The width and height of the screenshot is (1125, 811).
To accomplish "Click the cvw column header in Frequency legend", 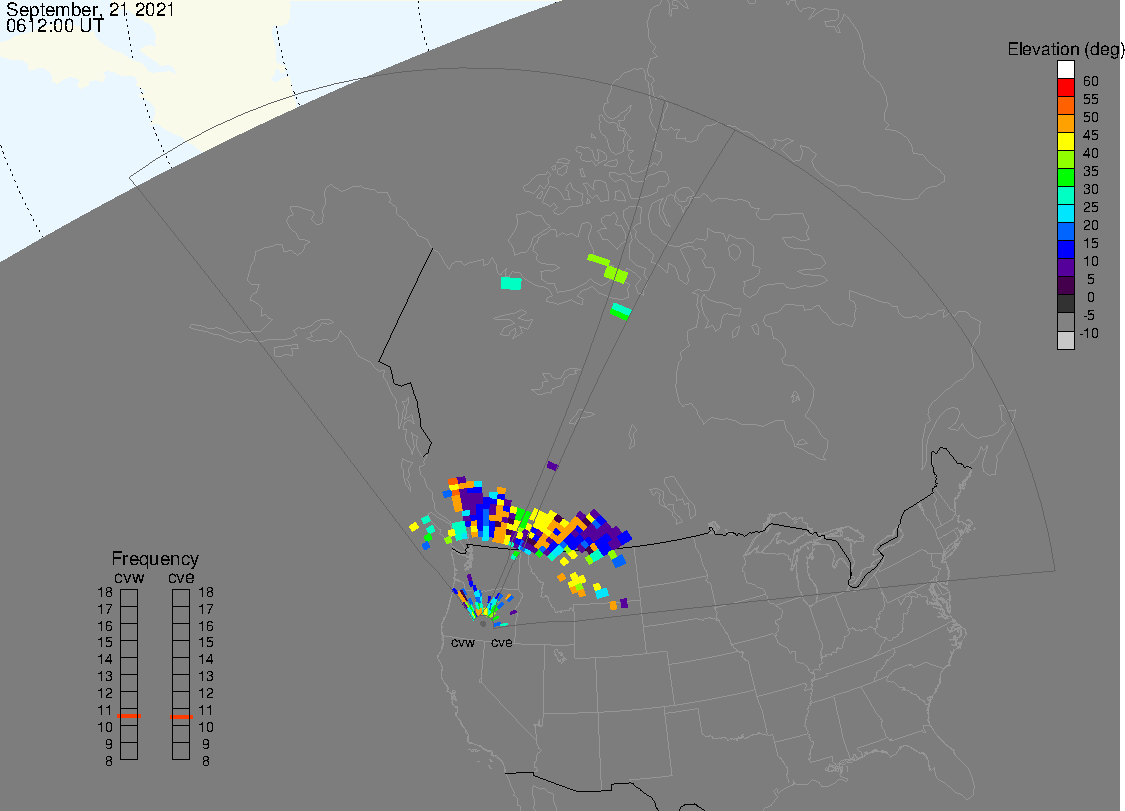I will (x=129, y=576).
